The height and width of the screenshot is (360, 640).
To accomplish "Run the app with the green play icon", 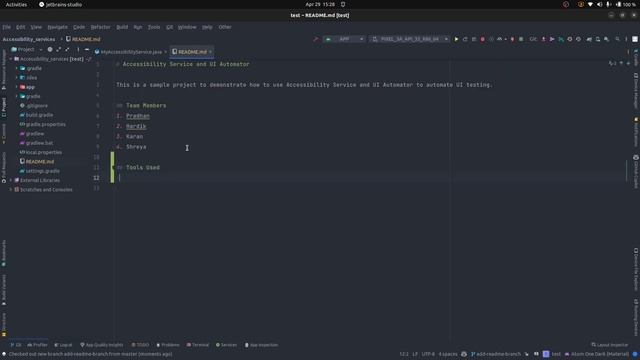I will point(456,39).
